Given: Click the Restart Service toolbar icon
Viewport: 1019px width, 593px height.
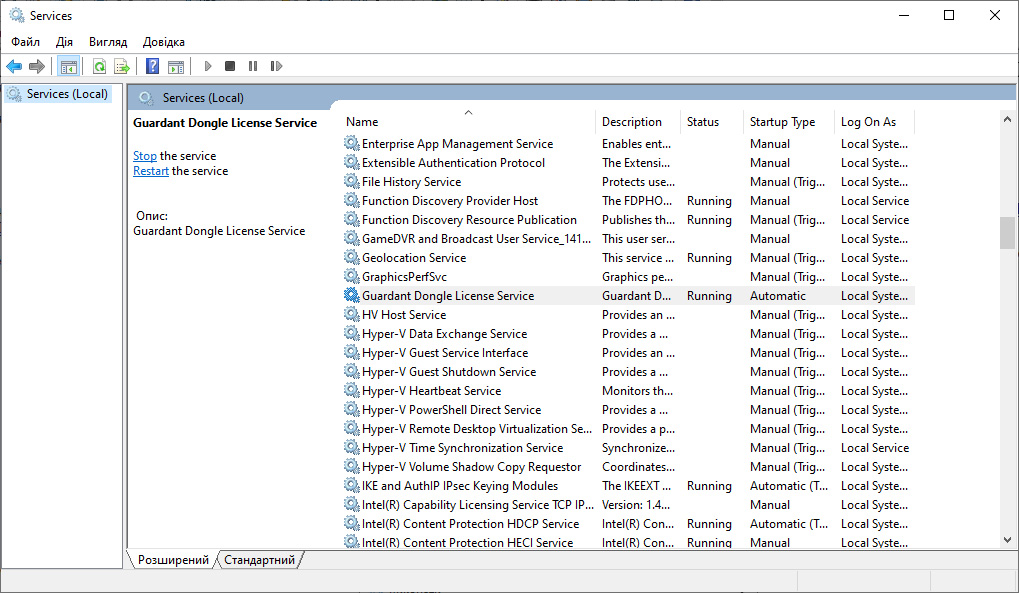Looking at the screenshot, I should (276, 66).
